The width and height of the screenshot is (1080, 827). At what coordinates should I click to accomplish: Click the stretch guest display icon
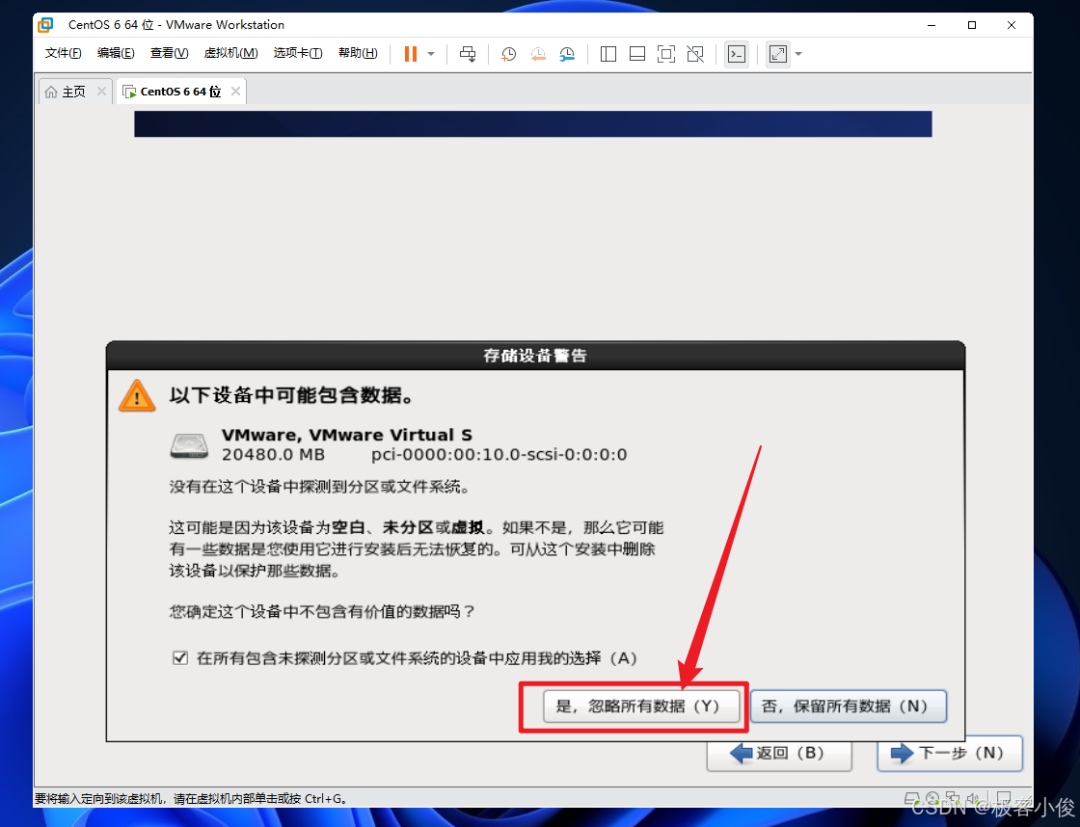pyautogui.click(x=778, y=54)
